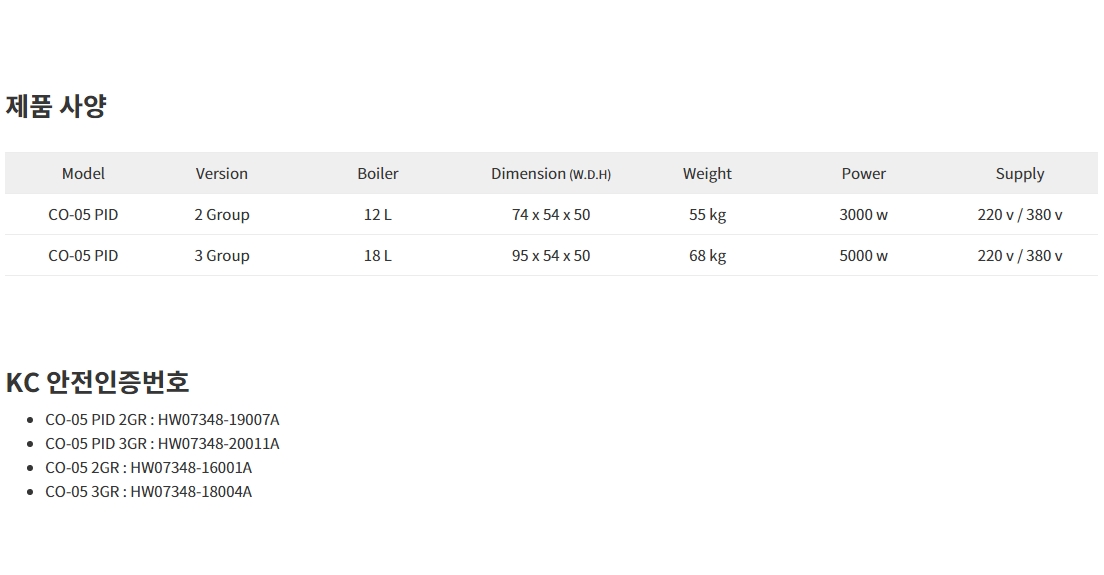Click the Supply column header
1104x575 pixels.
(1019, 173)
